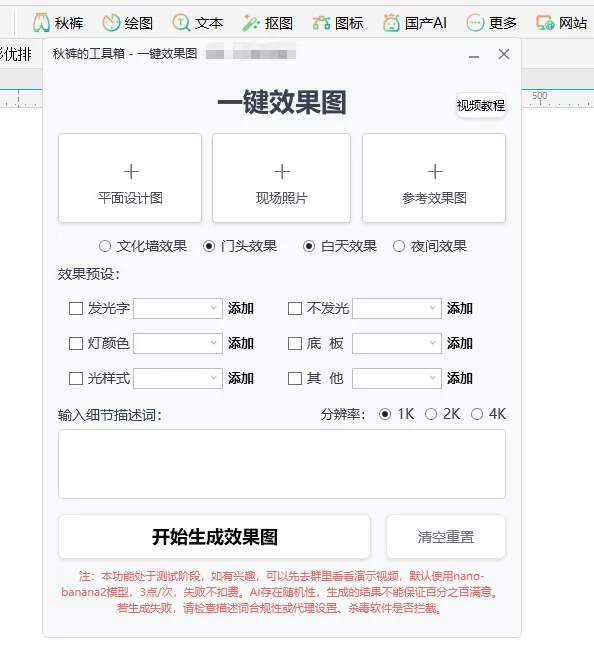Open the 抠图 magic wand icon
This screenshot has height=661, width=594.
tap(251, 23)
